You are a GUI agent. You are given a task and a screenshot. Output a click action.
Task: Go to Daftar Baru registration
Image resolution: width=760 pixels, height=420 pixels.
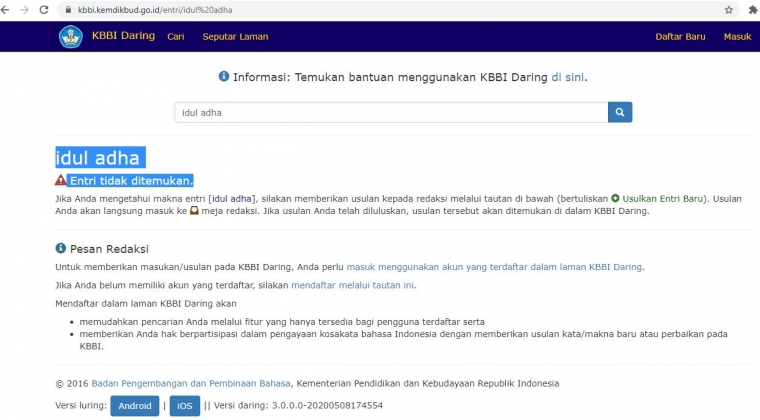[x=680, y=37]
